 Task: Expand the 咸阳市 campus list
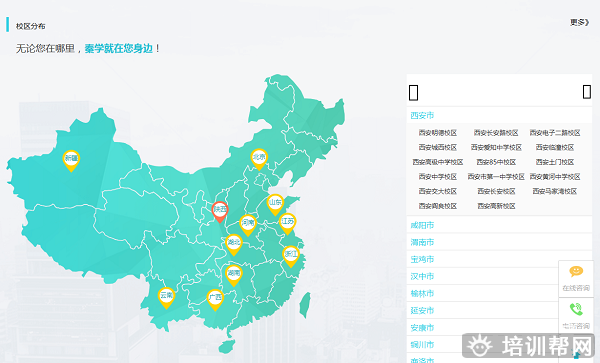[499, 225]
